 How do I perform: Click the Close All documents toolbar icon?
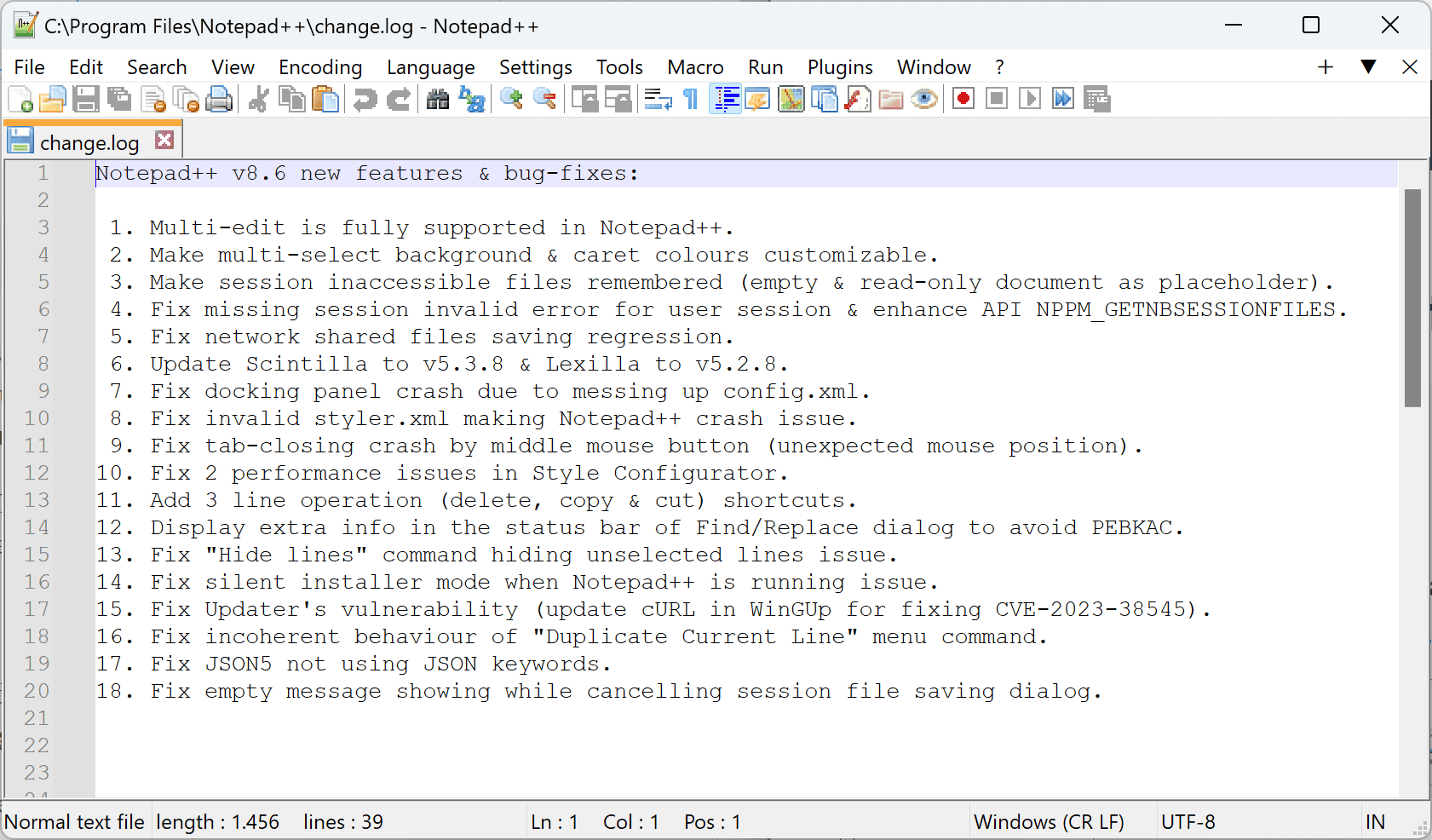[186, 100]
